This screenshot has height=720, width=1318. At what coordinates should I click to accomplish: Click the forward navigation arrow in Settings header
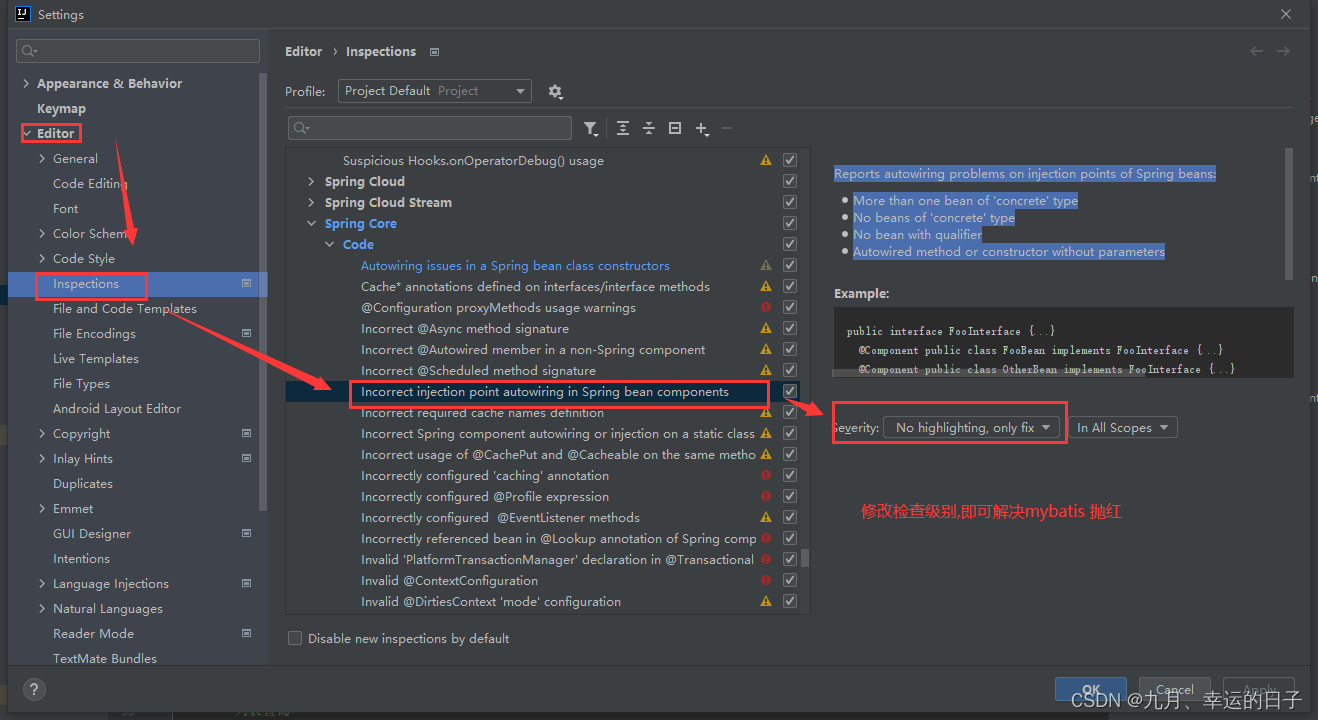pyautogui.click(x=1283, y=51)
